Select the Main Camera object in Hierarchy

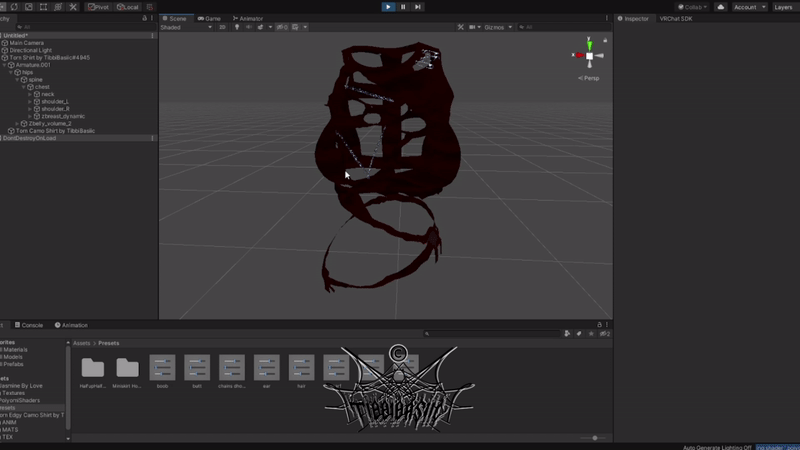(28, 43)
